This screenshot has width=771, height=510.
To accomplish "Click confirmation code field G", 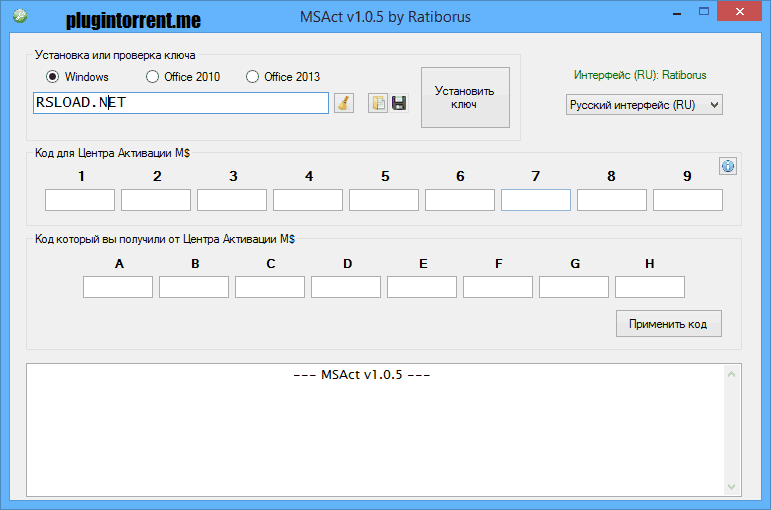I will [x=574, y=287].
